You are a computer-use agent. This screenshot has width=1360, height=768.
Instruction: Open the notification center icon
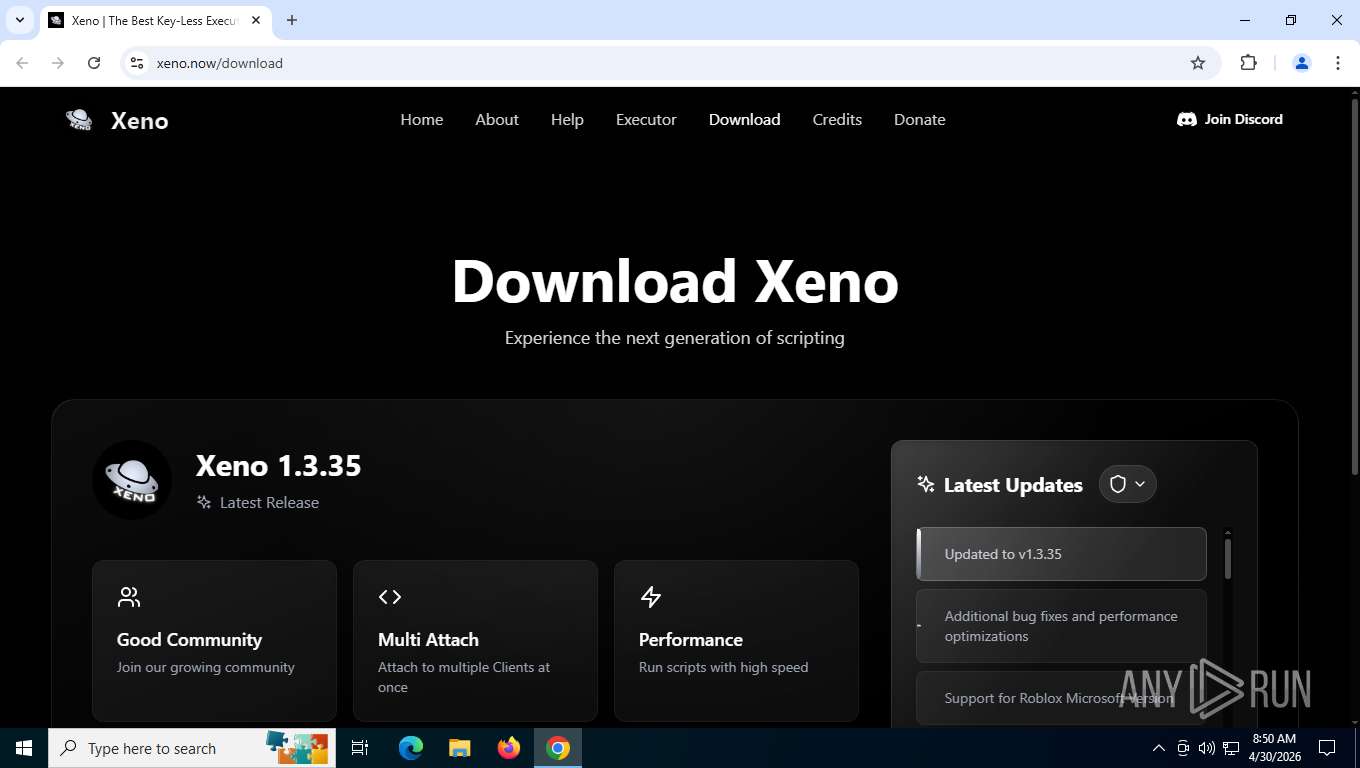point(1327,748)
